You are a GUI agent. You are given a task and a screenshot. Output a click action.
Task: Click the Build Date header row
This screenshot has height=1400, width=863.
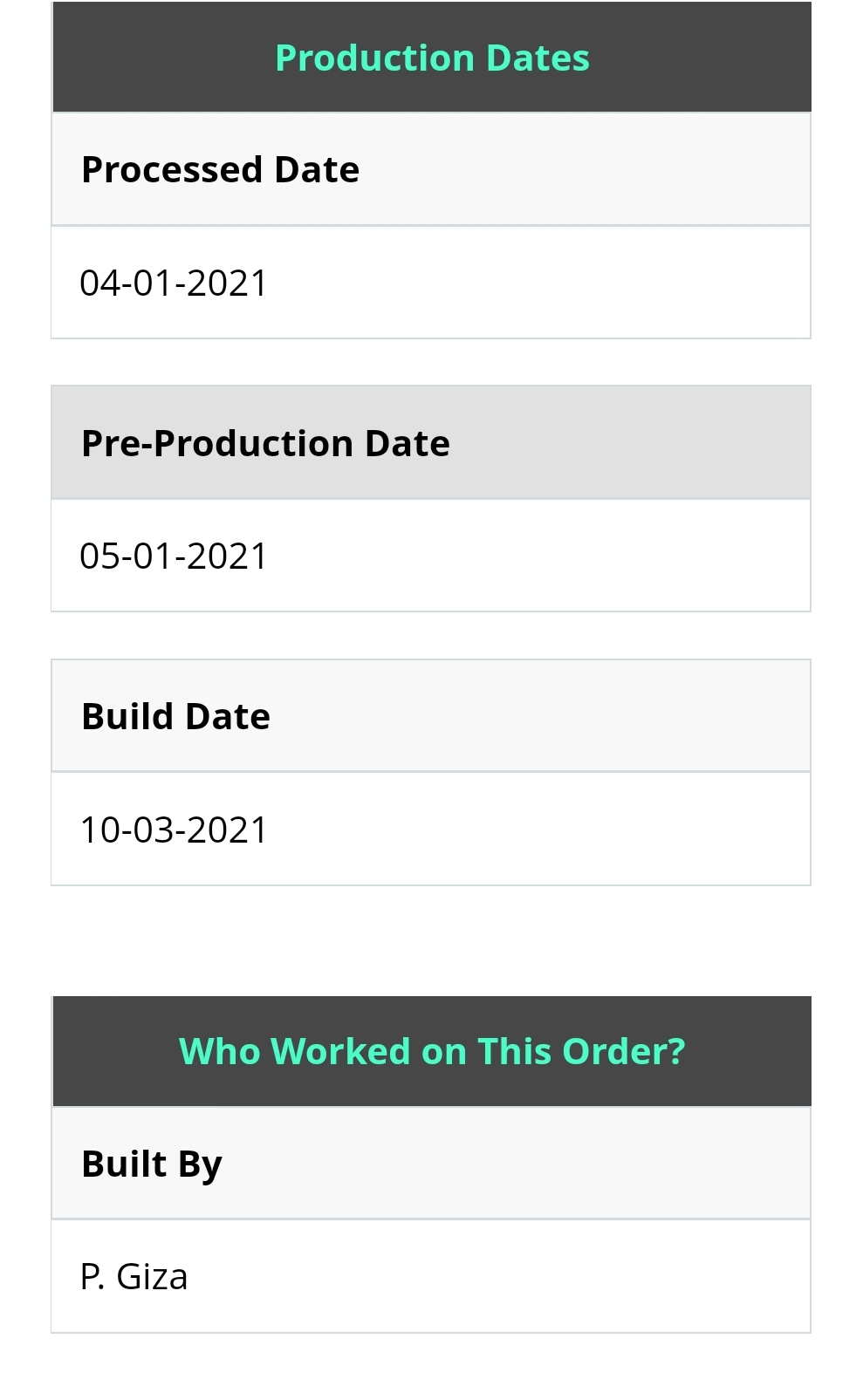(431, 716)
